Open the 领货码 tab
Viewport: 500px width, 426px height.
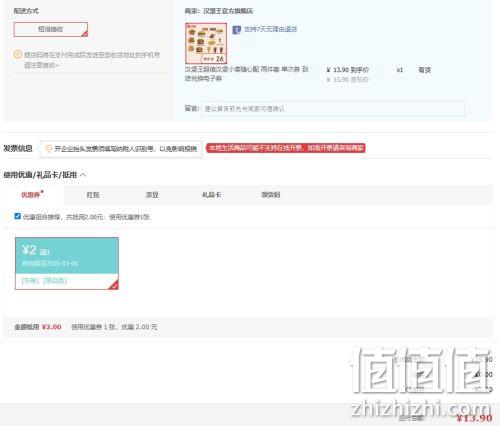271,195
